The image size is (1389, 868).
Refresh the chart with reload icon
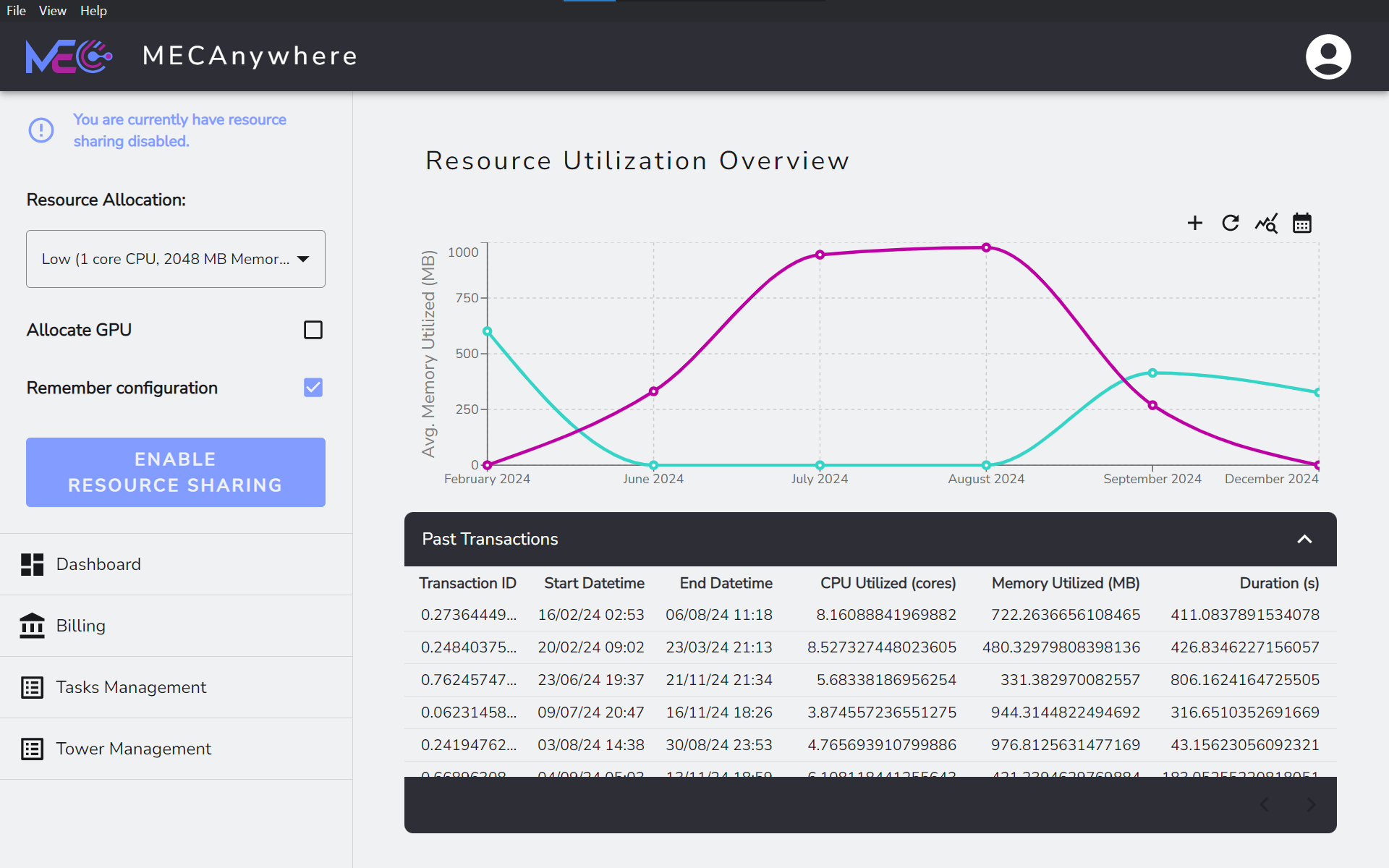(x=1231, y=223)
